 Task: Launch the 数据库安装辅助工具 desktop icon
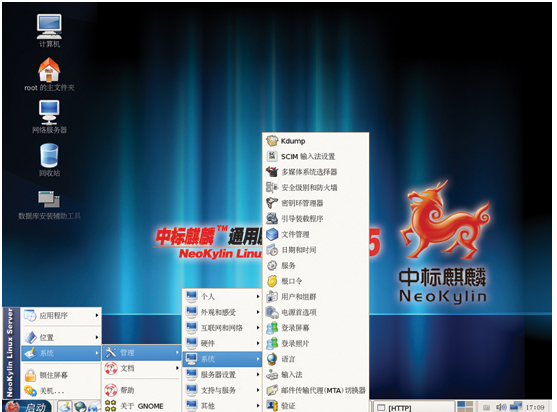(x=49, y=205)
